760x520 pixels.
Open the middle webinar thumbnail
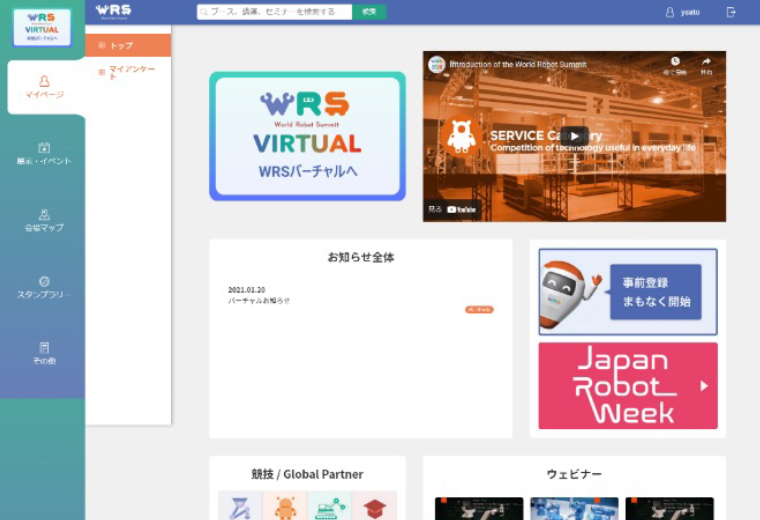pyautogui.click(x=574, y=508)
